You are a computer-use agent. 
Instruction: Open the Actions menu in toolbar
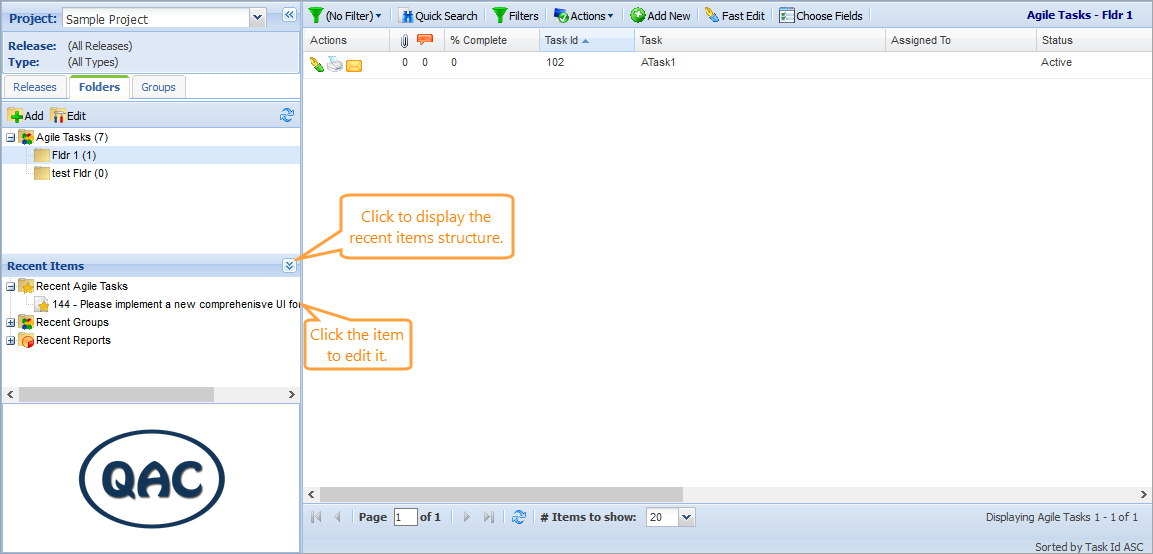point(584,16)
